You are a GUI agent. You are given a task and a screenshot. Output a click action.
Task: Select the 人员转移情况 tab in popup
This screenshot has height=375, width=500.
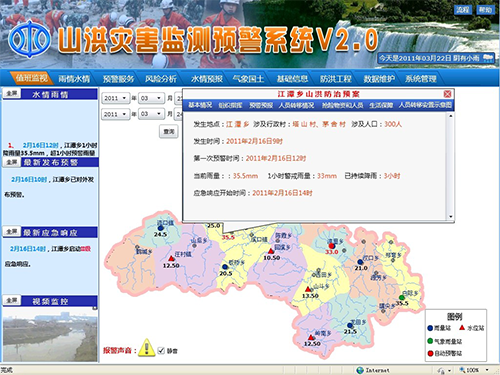296,105
